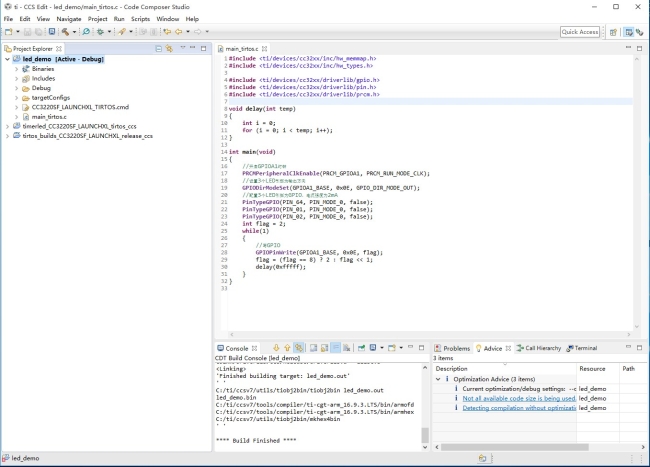Viewport: 650px width, 467px height.
Task: Open the Project menu
Action: click(x=97, y=19)
